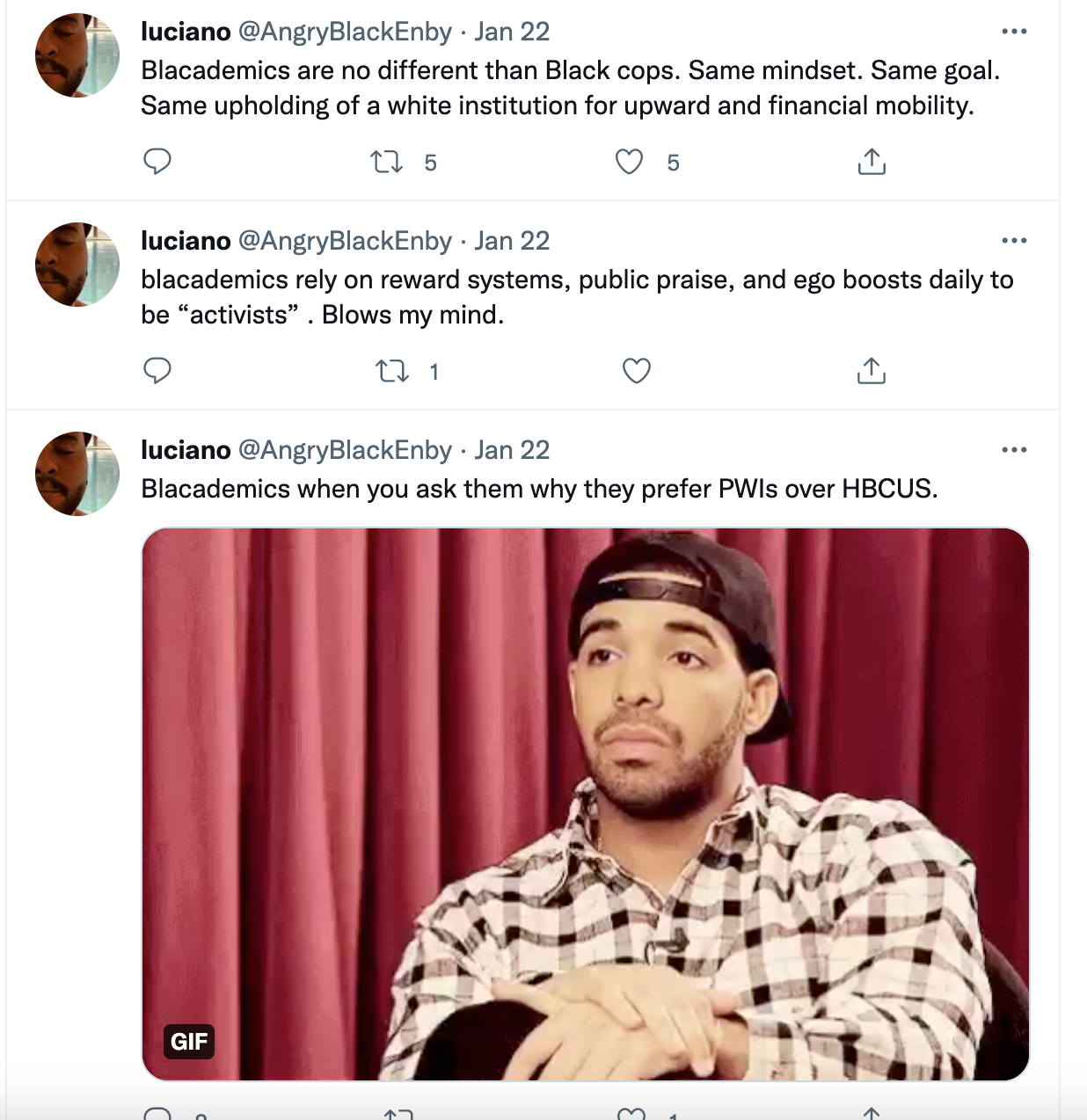The height and width of the screenshot is (1120, 1087).
Task: Open the Jan 22 timestamp of second tweet
Action: [x=512, y=241]
